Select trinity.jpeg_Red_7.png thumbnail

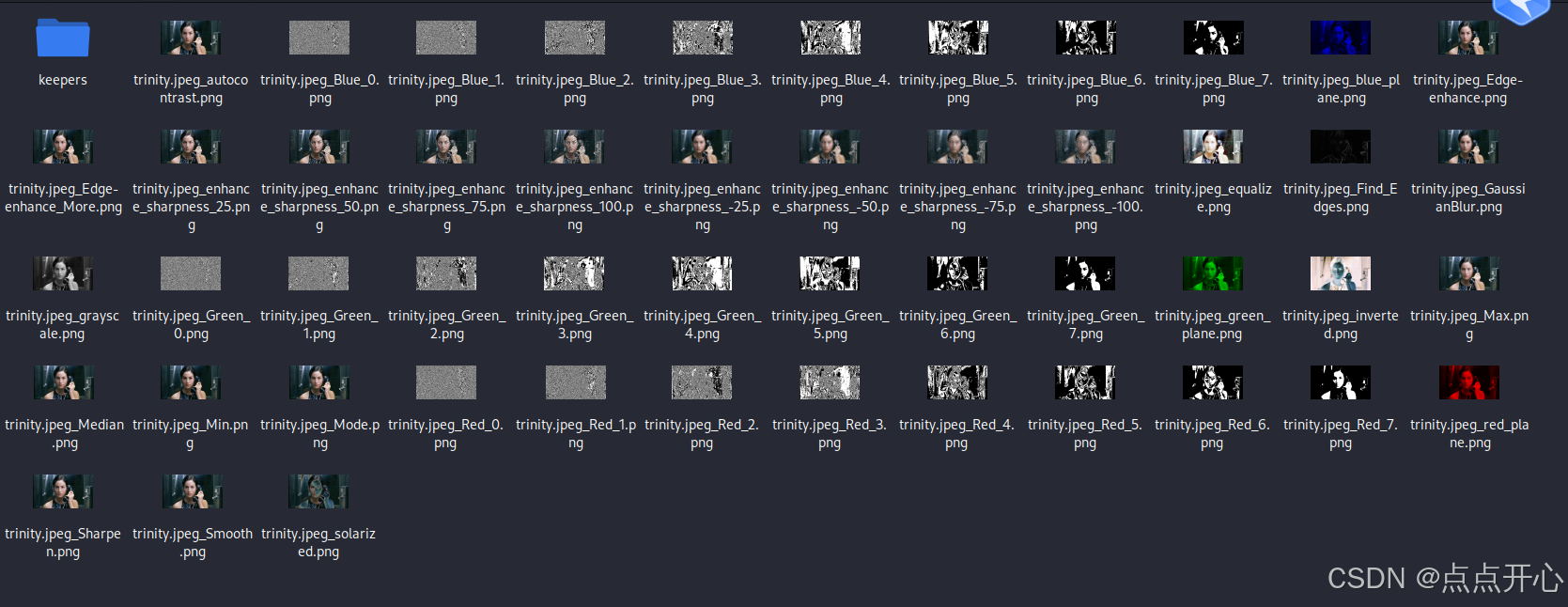point(1341,382)
